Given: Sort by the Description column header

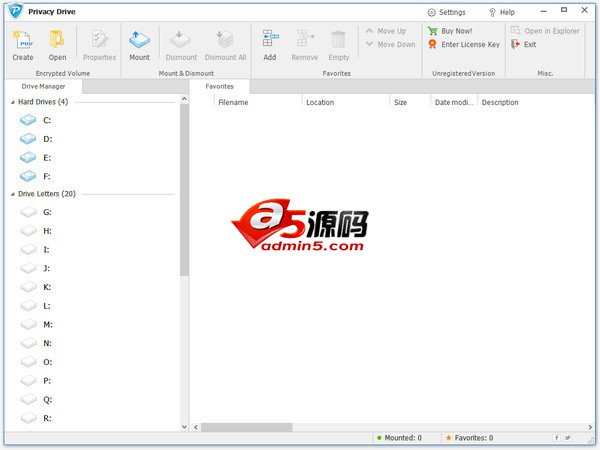Looking at the screenshot, I should (500, 103).
